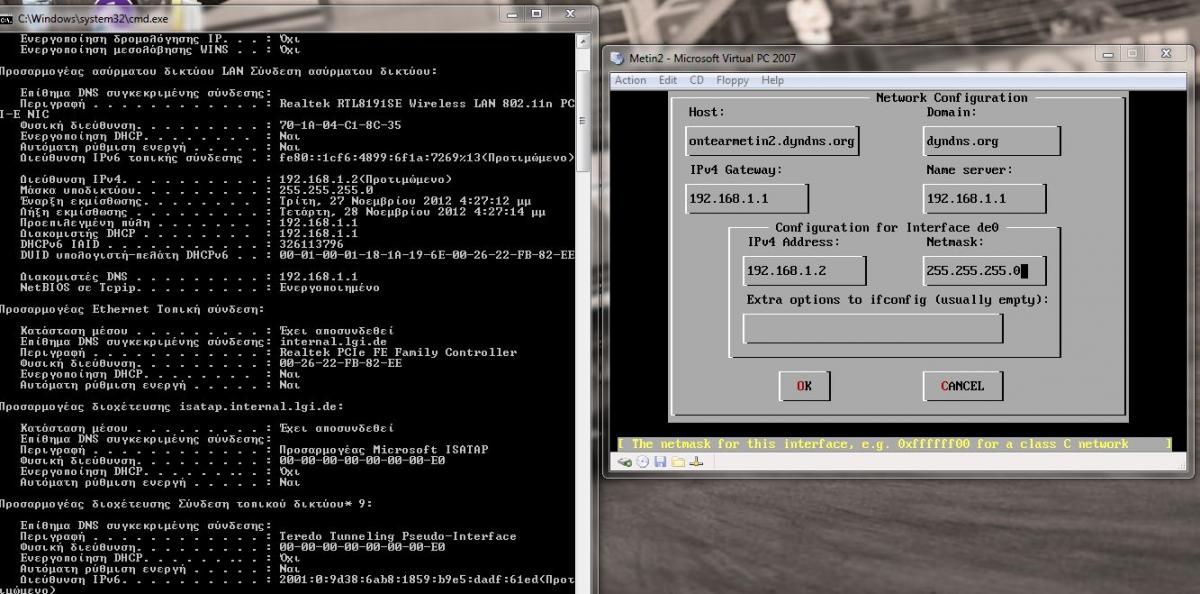Viewport: 1200px width, 594px height.
Task: Open the Edit menu in Virtual PC
Action: click(668, 80)
